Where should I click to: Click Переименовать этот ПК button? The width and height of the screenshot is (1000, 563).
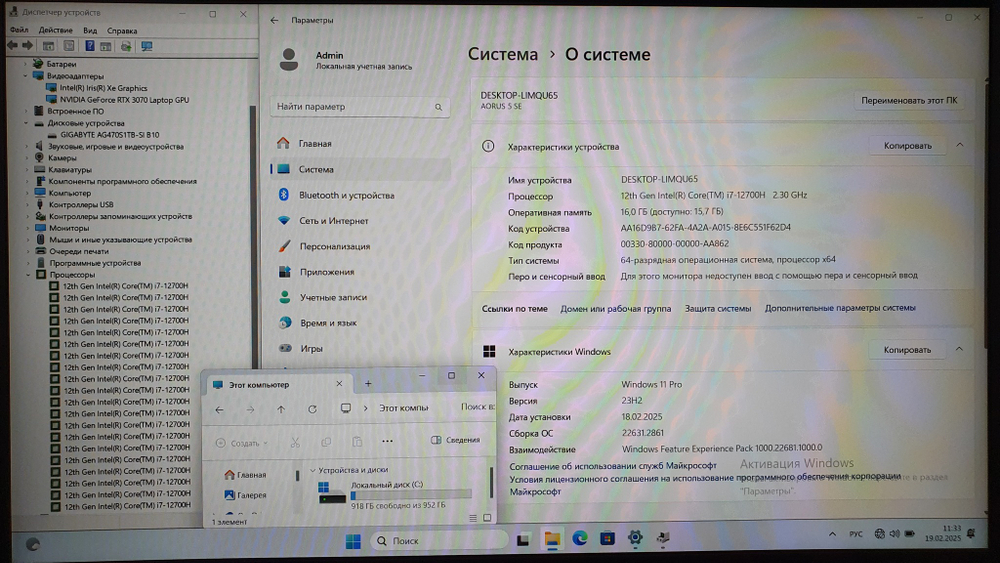pyautogui.click(x=909, y=100)
